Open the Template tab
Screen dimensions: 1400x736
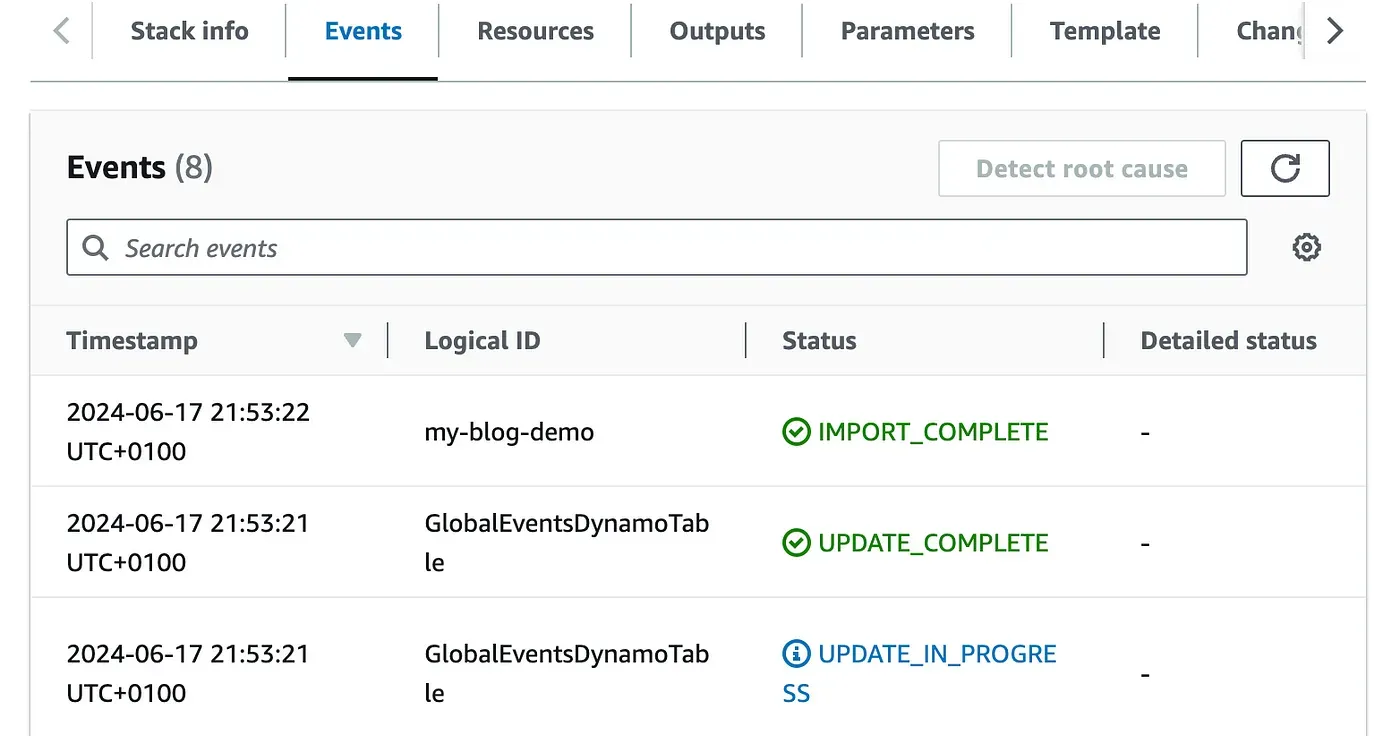pos(1105,31)
